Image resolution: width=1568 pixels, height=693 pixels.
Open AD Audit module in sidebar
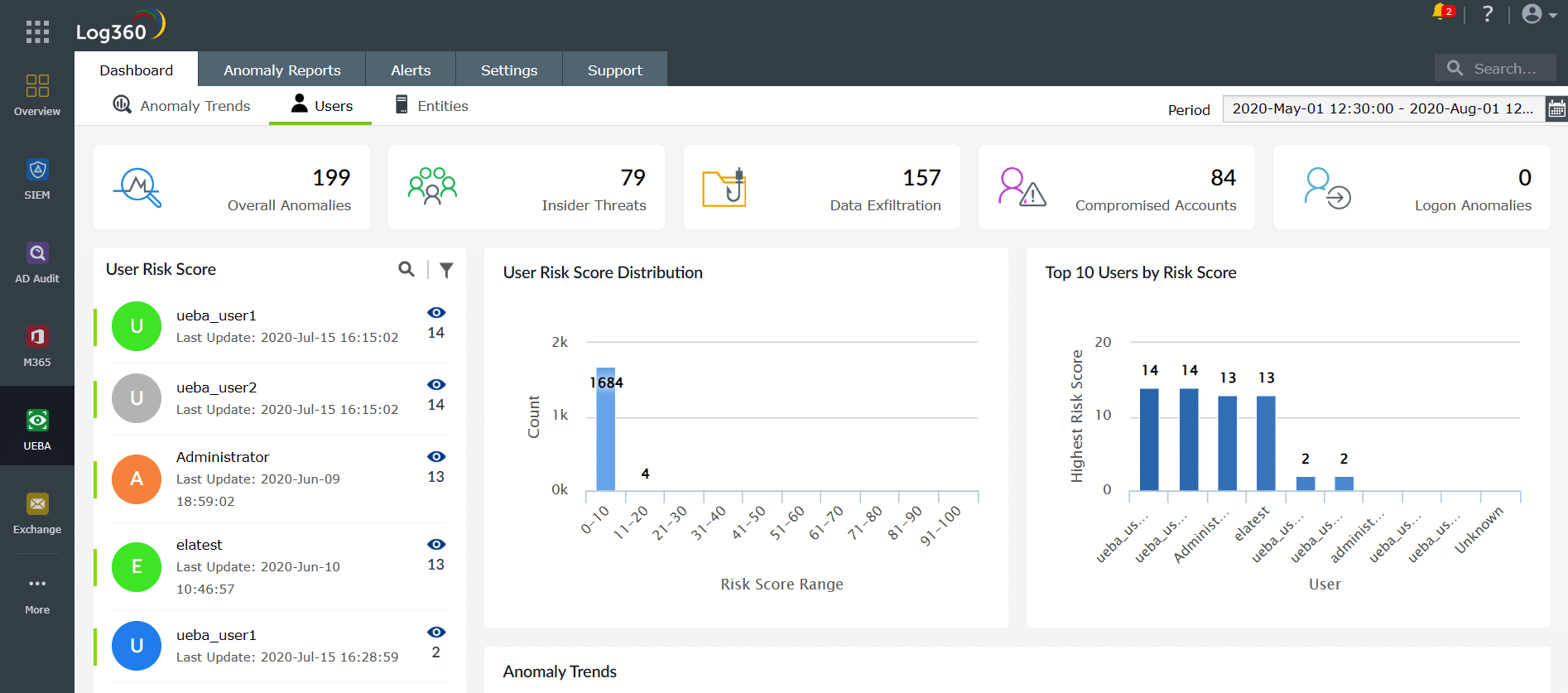pyautogui.click(x=37, y=262)
